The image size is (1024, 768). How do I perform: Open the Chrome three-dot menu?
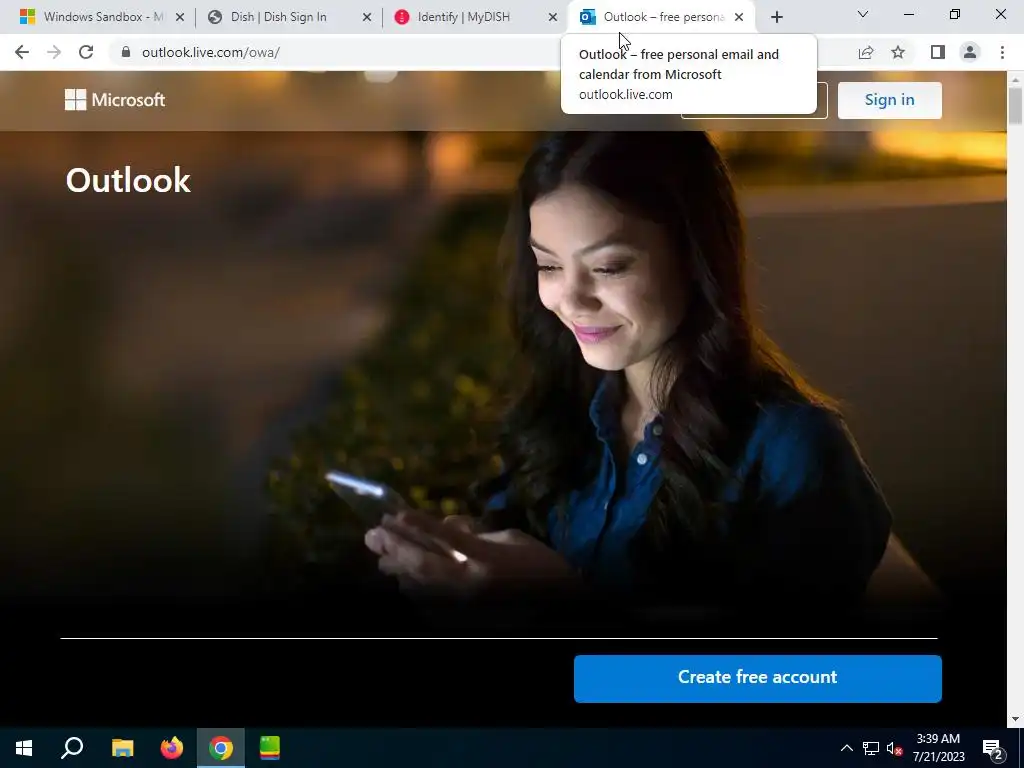[x=1002, y=52]
